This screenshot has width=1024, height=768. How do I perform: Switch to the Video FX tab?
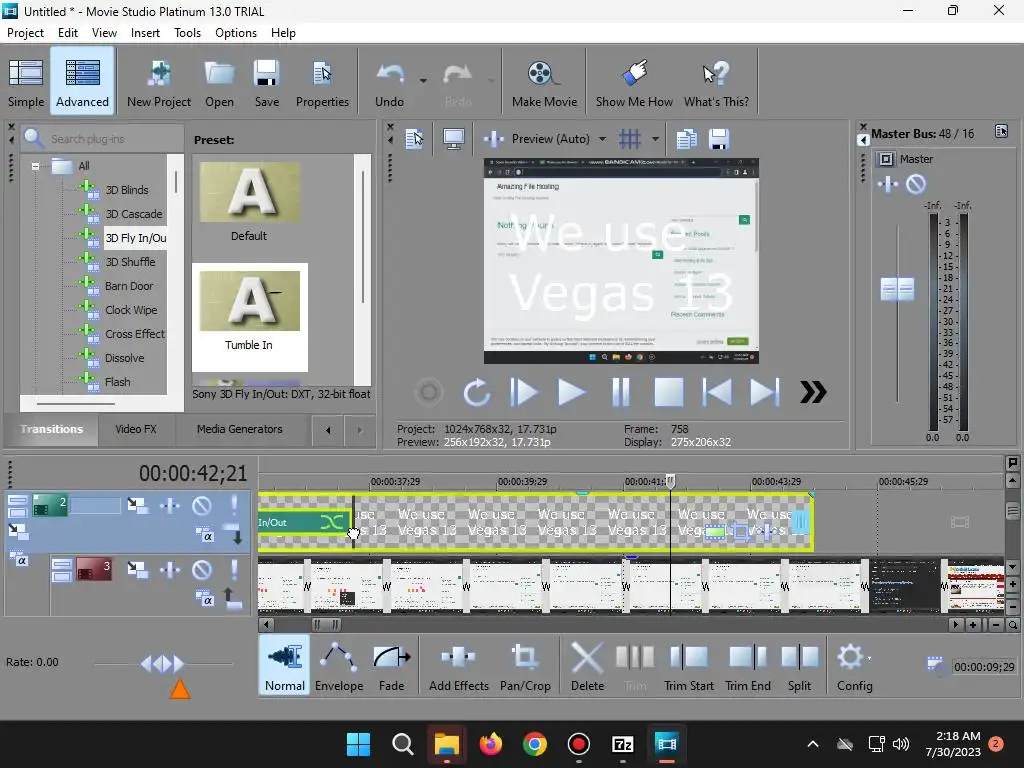pos(136,429)
